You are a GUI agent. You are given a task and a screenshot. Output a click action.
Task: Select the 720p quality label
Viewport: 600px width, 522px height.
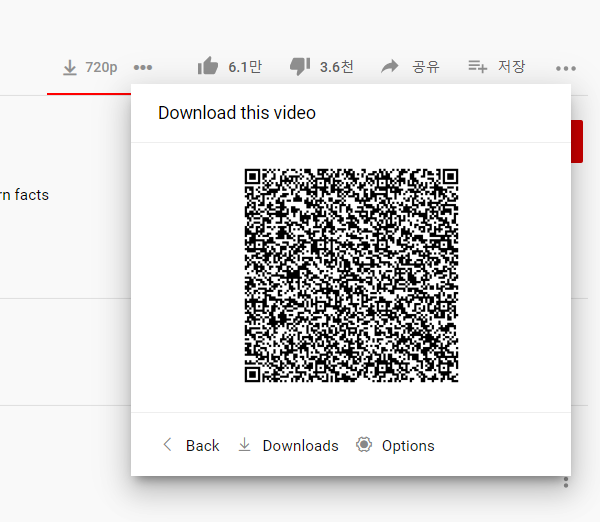[101, 68]
